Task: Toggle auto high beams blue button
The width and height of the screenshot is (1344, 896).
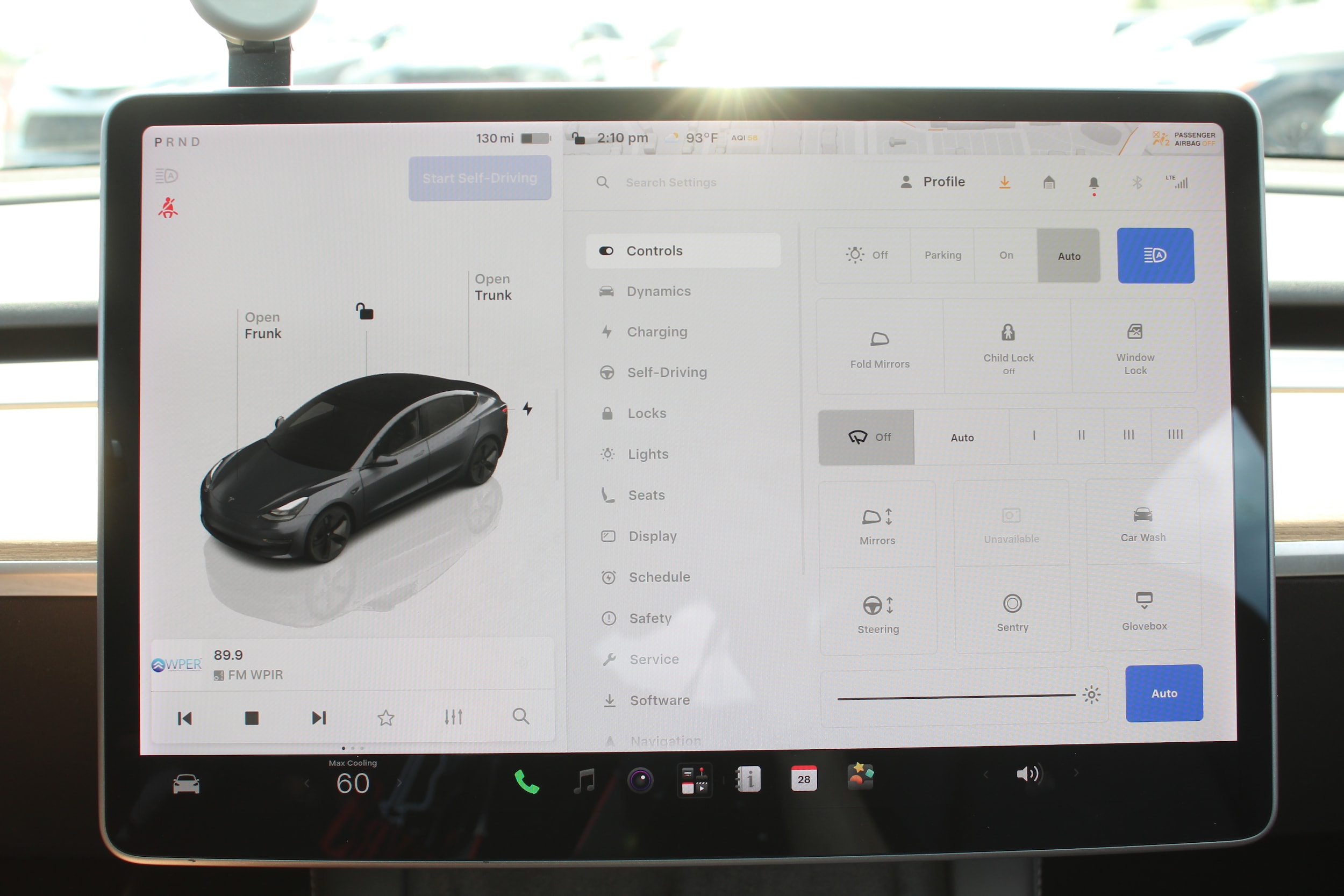Action: pos(1155,255)
